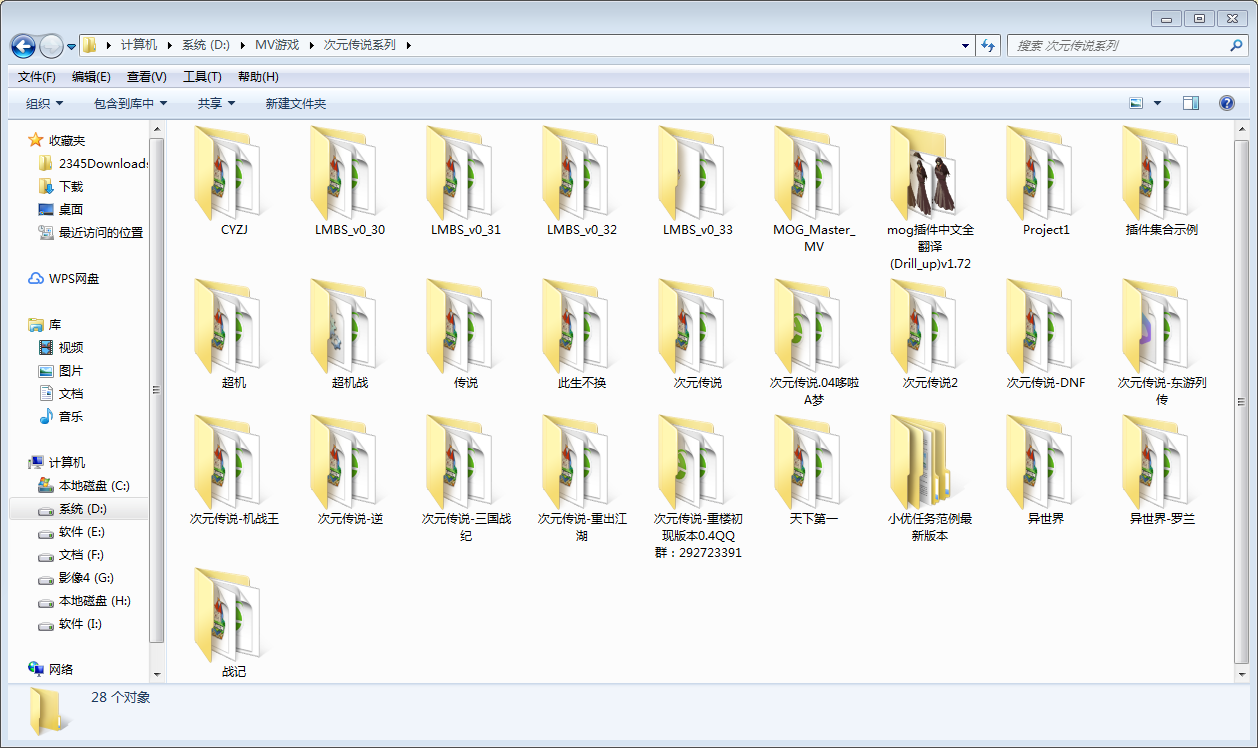Image resolution: width=1258 pixels, height=748 pixels.
Task: Select the 小优任务范例最新版本 folder icon
Action: coord(929,461)
